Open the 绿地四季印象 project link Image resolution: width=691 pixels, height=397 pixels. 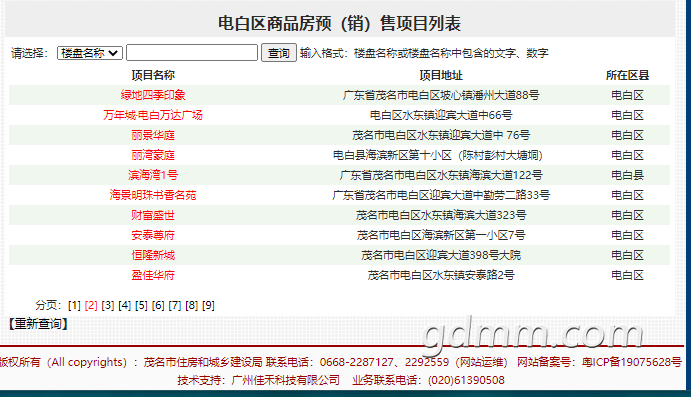click(153, 95)
